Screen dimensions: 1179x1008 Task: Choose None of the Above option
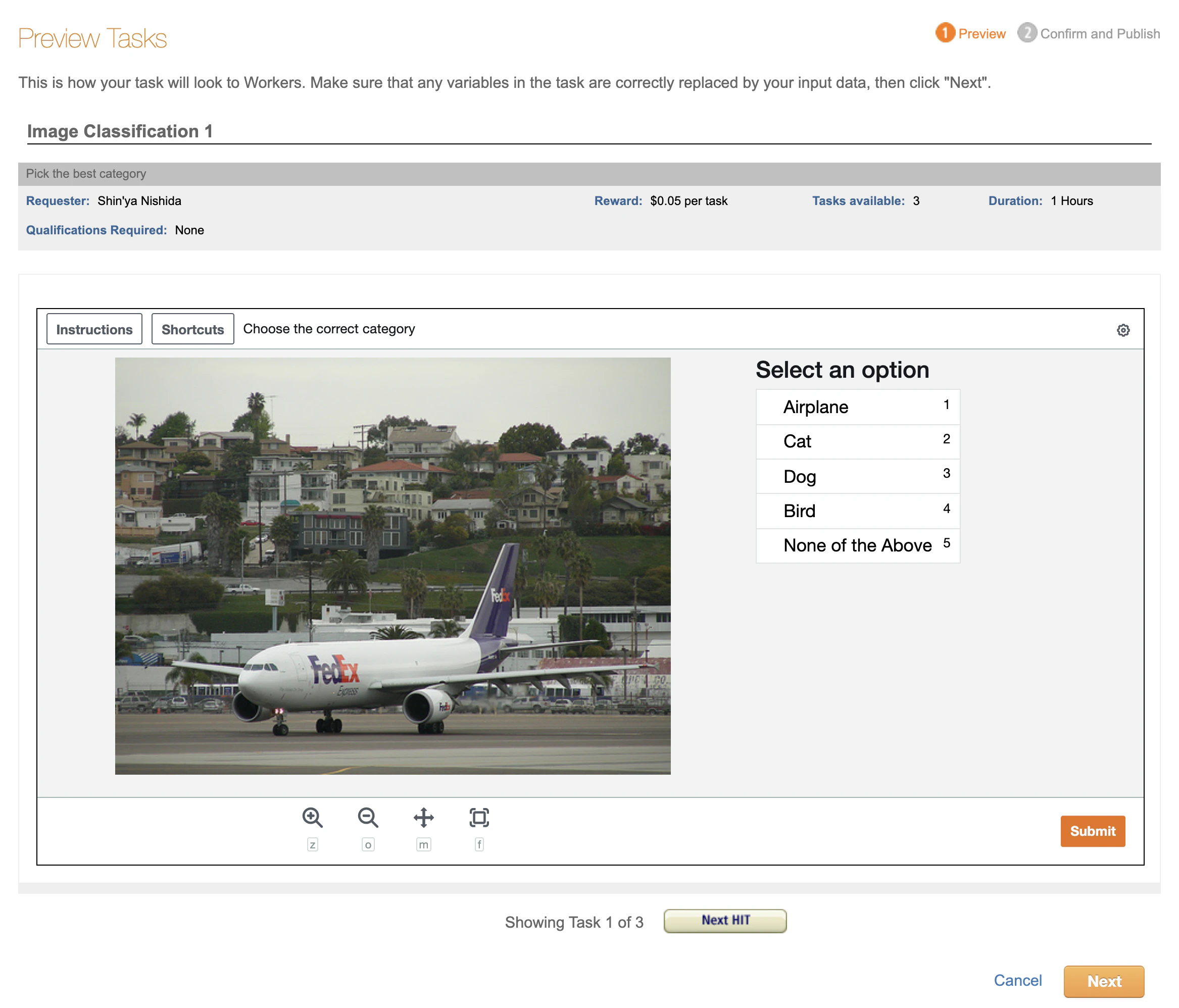pos(858,545)
